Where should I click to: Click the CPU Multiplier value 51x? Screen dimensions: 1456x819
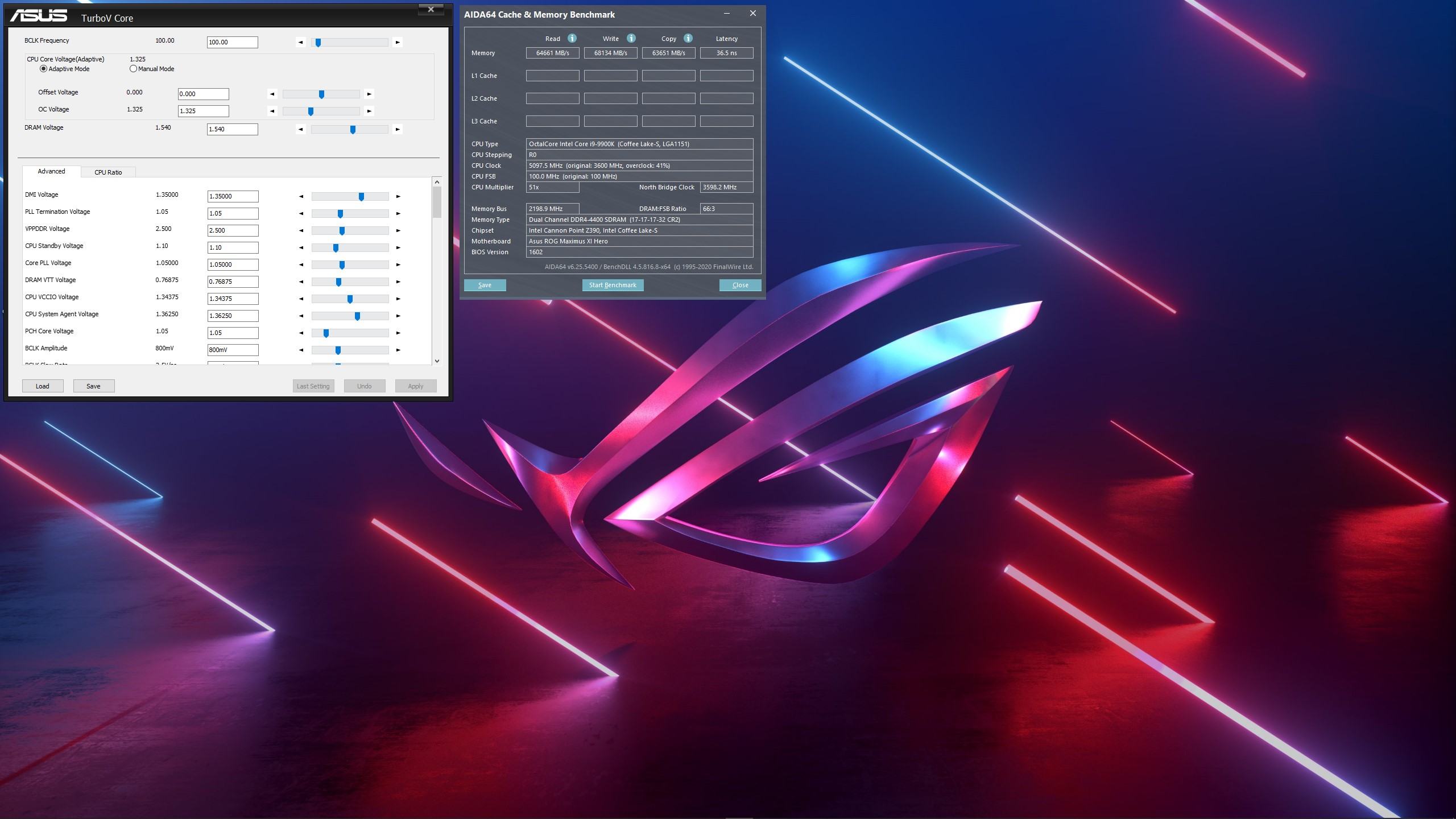click(x=553, y=187)
